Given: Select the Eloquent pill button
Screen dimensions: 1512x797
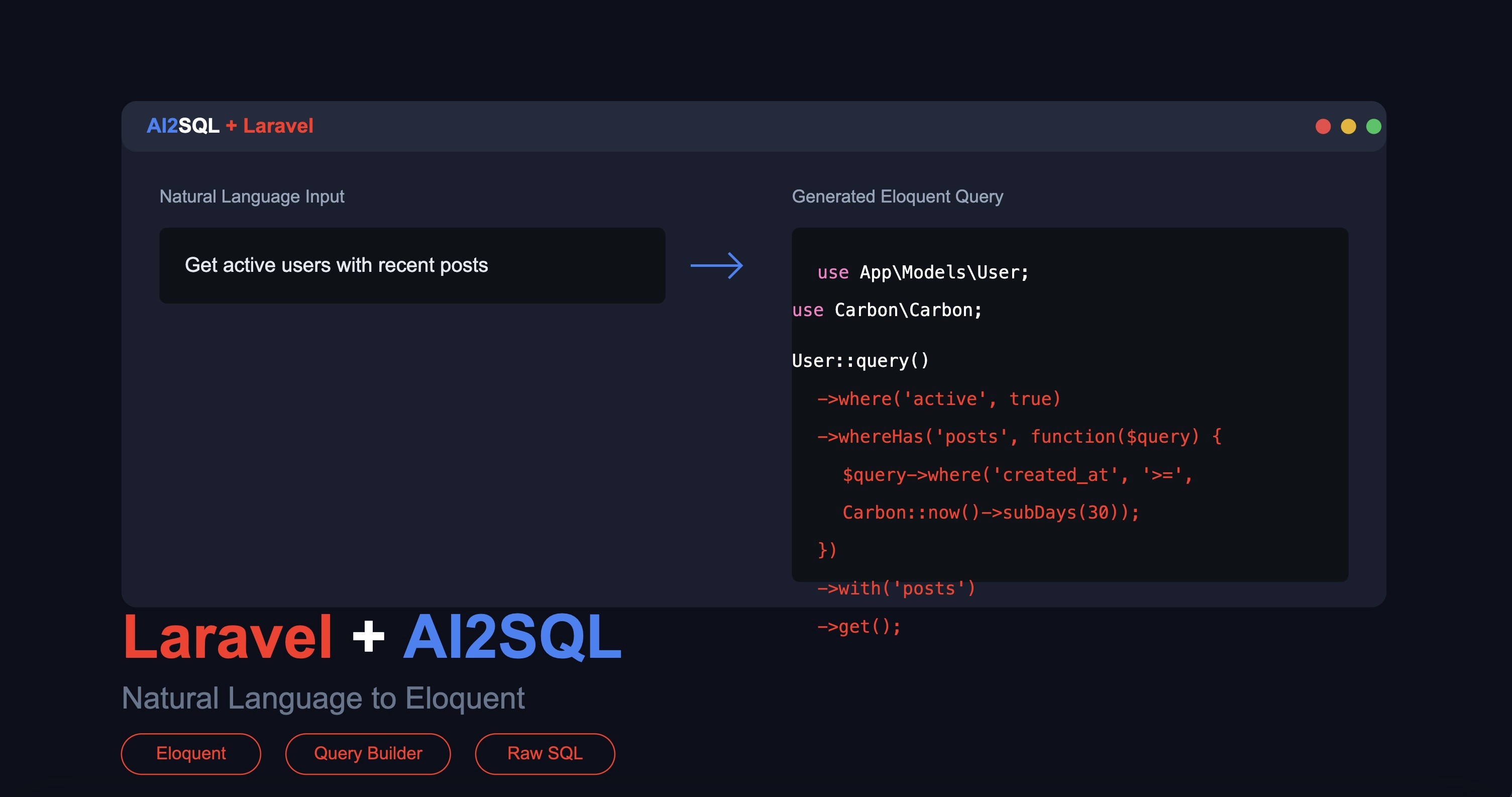Looking at the screenshot, I should pyautogui.click(x=191, y=754).
